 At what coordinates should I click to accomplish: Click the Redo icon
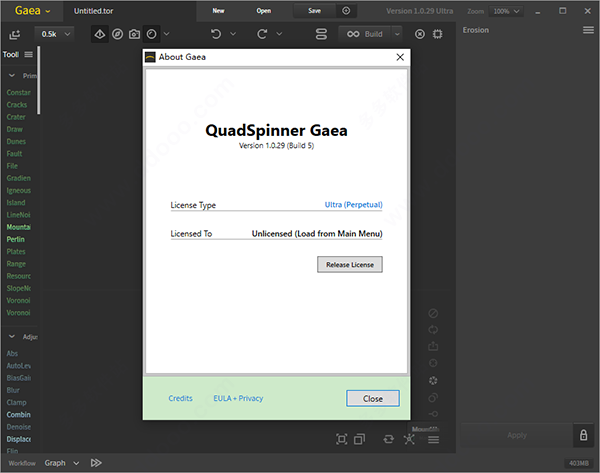point(262,34)
